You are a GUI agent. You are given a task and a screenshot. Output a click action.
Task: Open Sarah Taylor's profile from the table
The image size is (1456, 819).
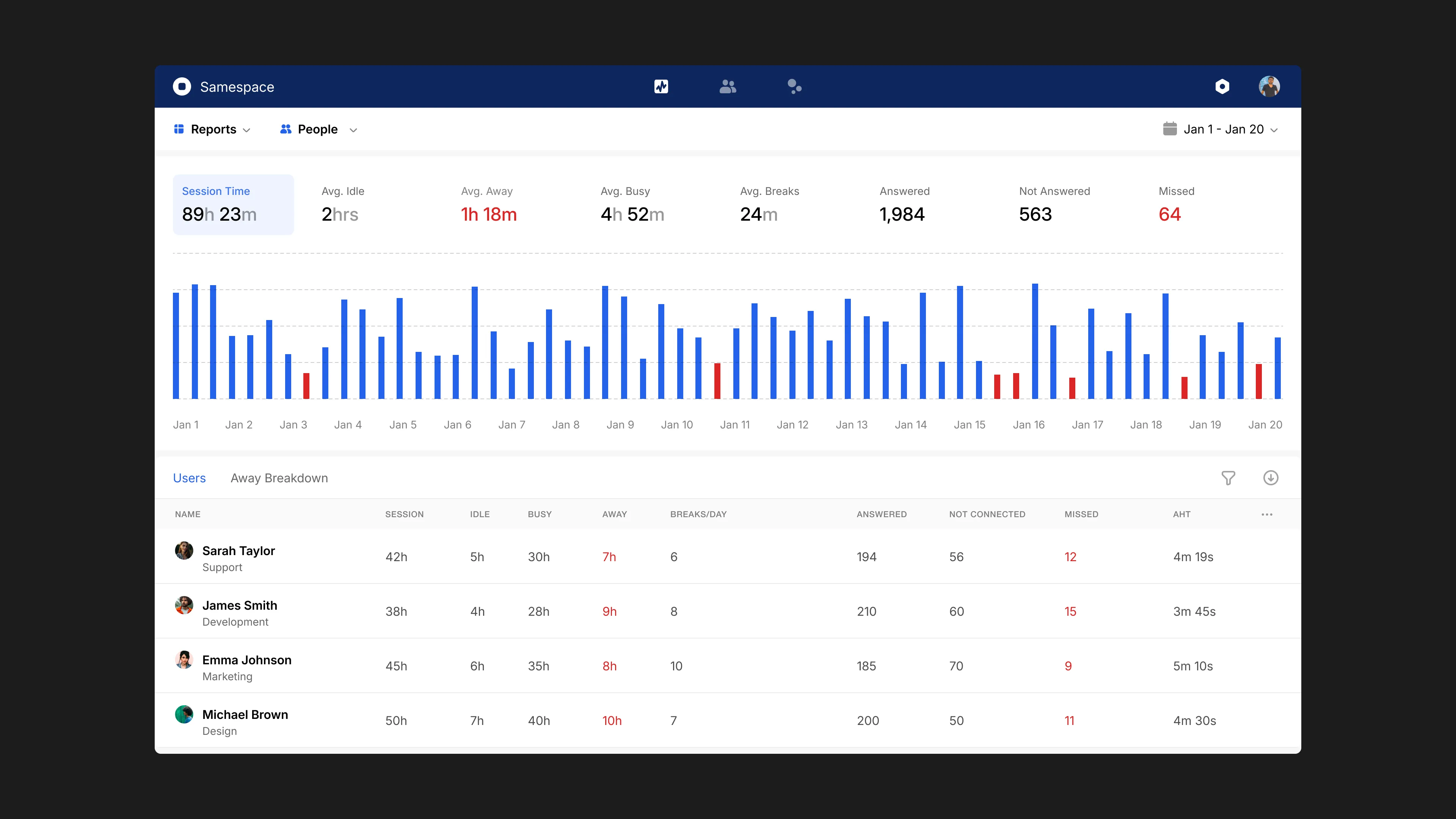point(238,551)
